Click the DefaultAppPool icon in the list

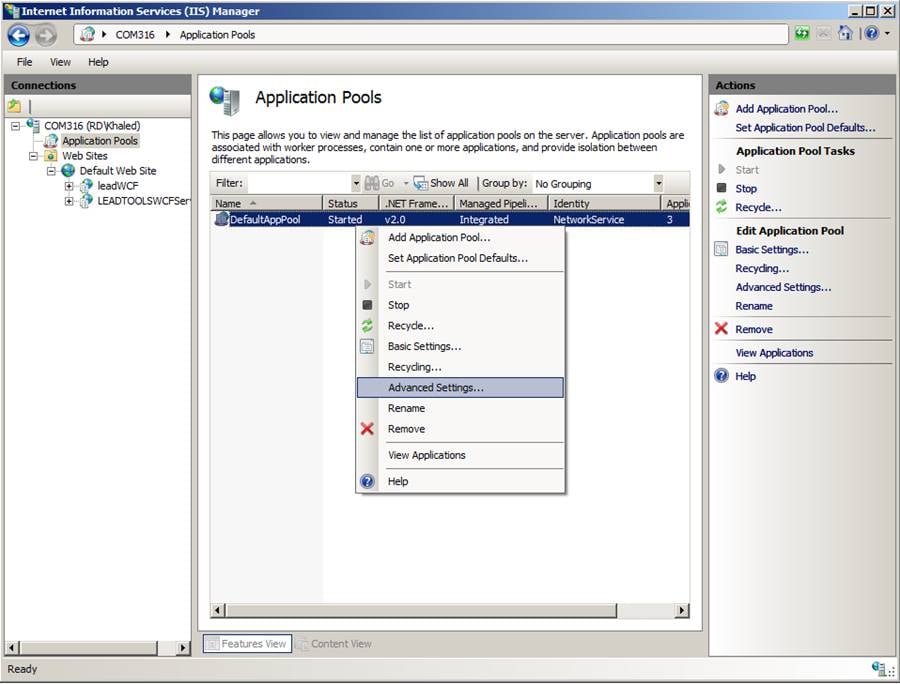(221, 219)
